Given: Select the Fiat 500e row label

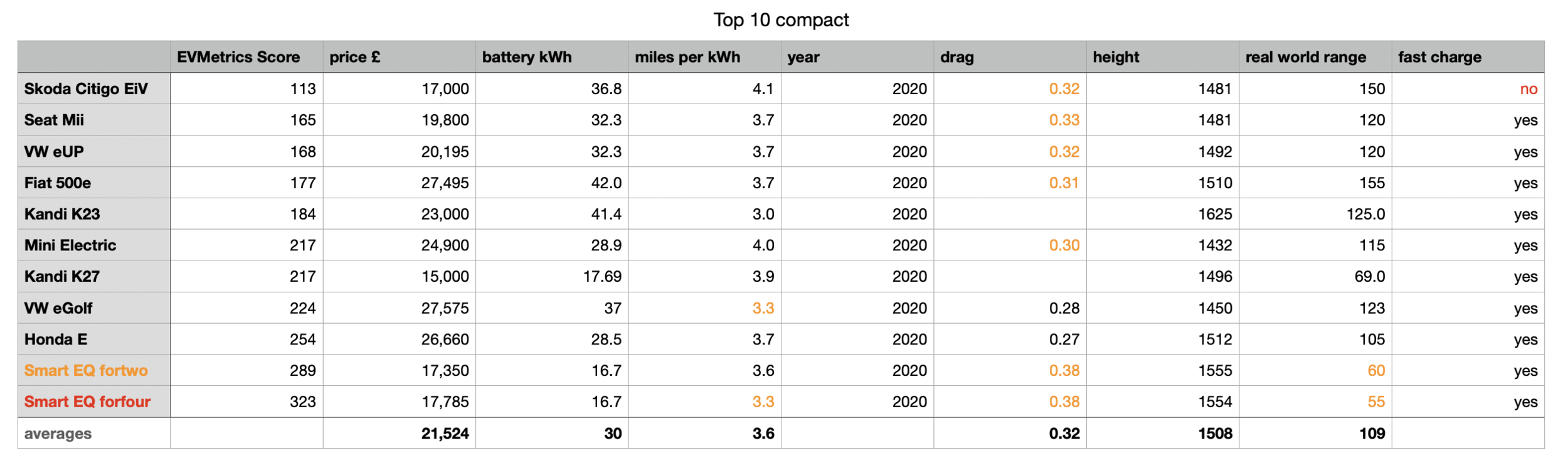Looking at the screenshot, I should 58,183.
